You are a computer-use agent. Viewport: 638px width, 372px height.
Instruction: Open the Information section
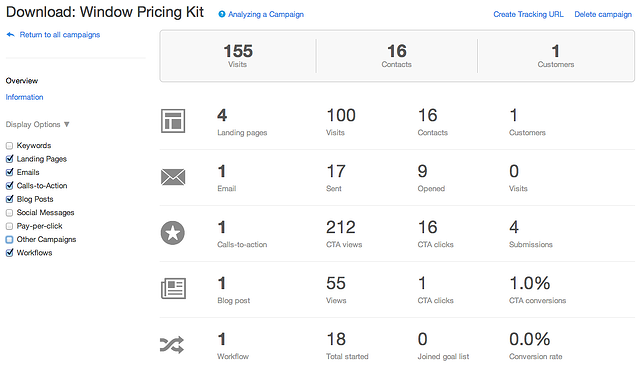(x=24, y=97)
